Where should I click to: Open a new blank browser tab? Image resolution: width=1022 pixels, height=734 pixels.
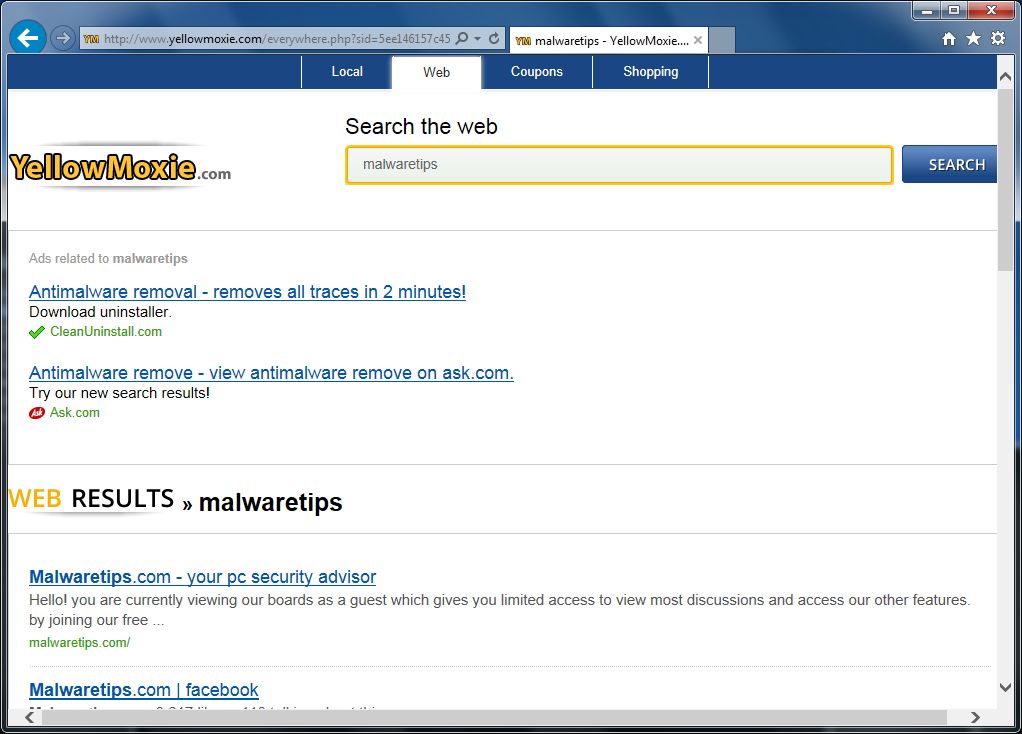click(x=722, y=40)
